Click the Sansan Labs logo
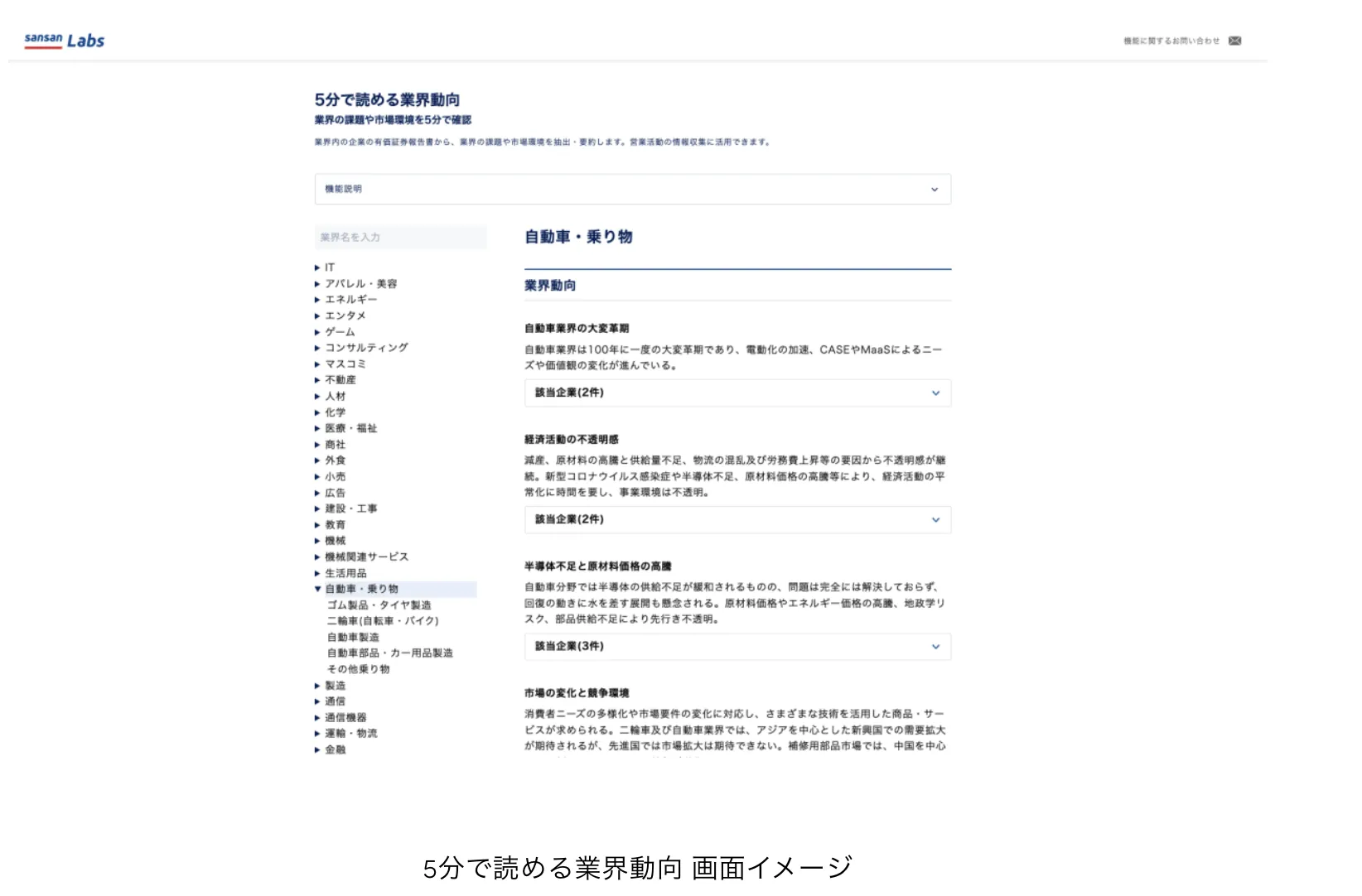The width and height of the screenshot is (1362, 896). pyautogui.click(x=64, y=41)
